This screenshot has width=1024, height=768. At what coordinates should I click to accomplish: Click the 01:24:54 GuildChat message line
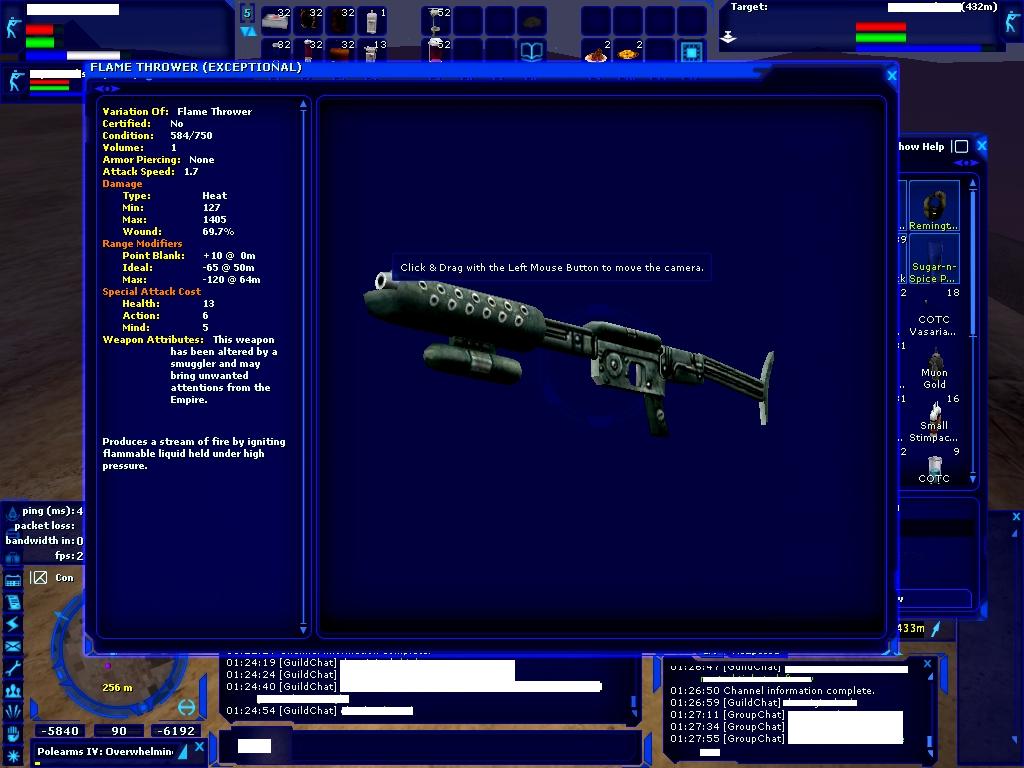point(319,711)
